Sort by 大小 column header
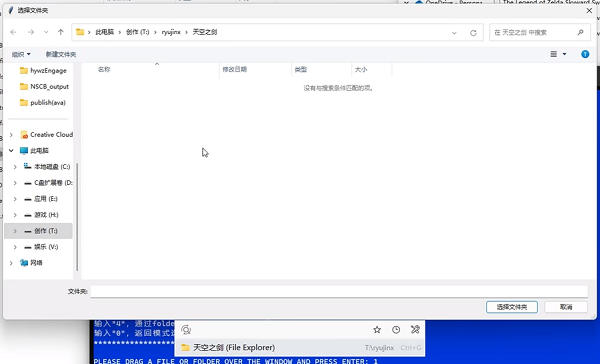Viewport: 600px width, 364px height. [361, 69]
